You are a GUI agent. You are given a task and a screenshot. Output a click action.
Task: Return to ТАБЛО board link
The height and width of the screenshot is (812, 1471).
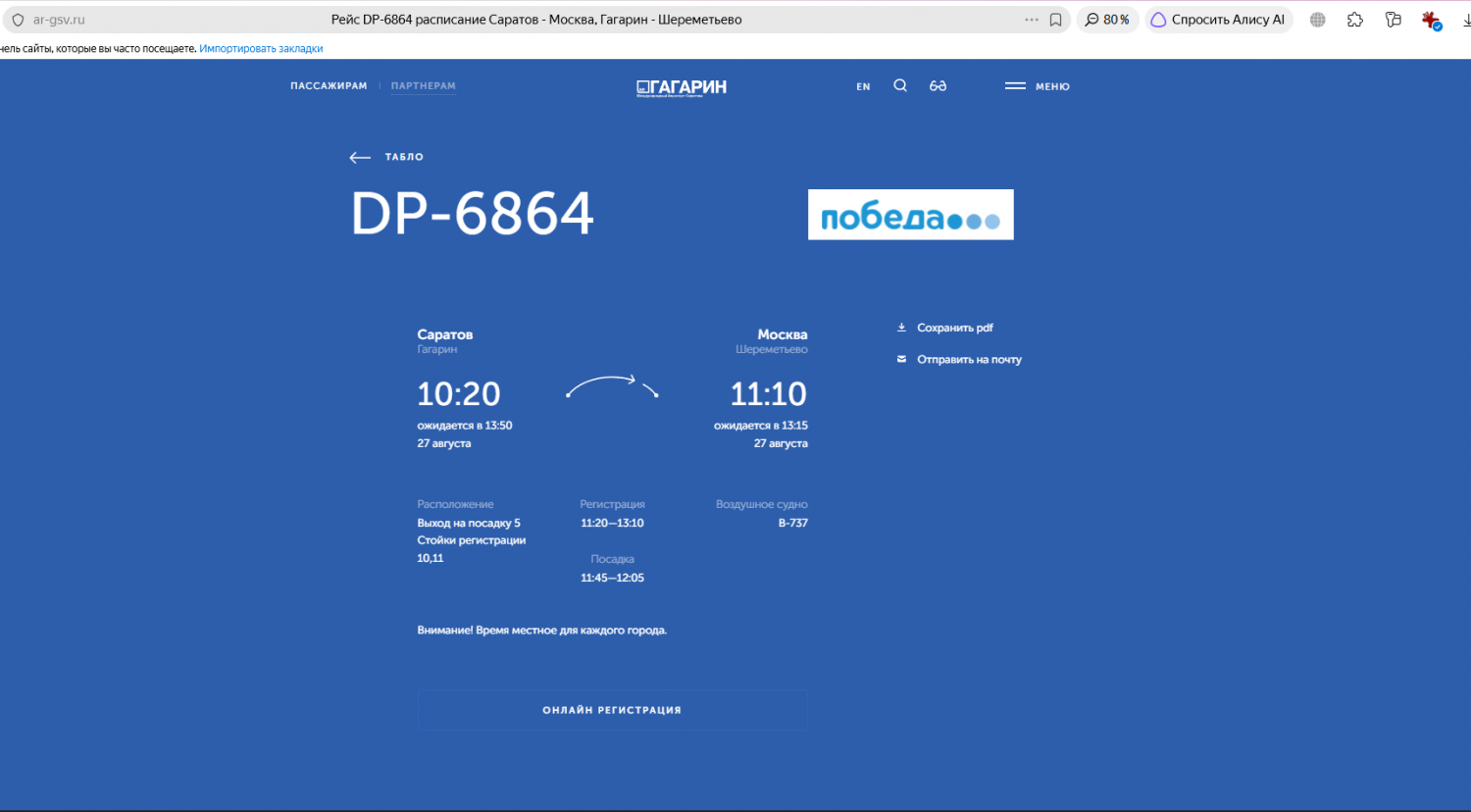pos(404,157)
